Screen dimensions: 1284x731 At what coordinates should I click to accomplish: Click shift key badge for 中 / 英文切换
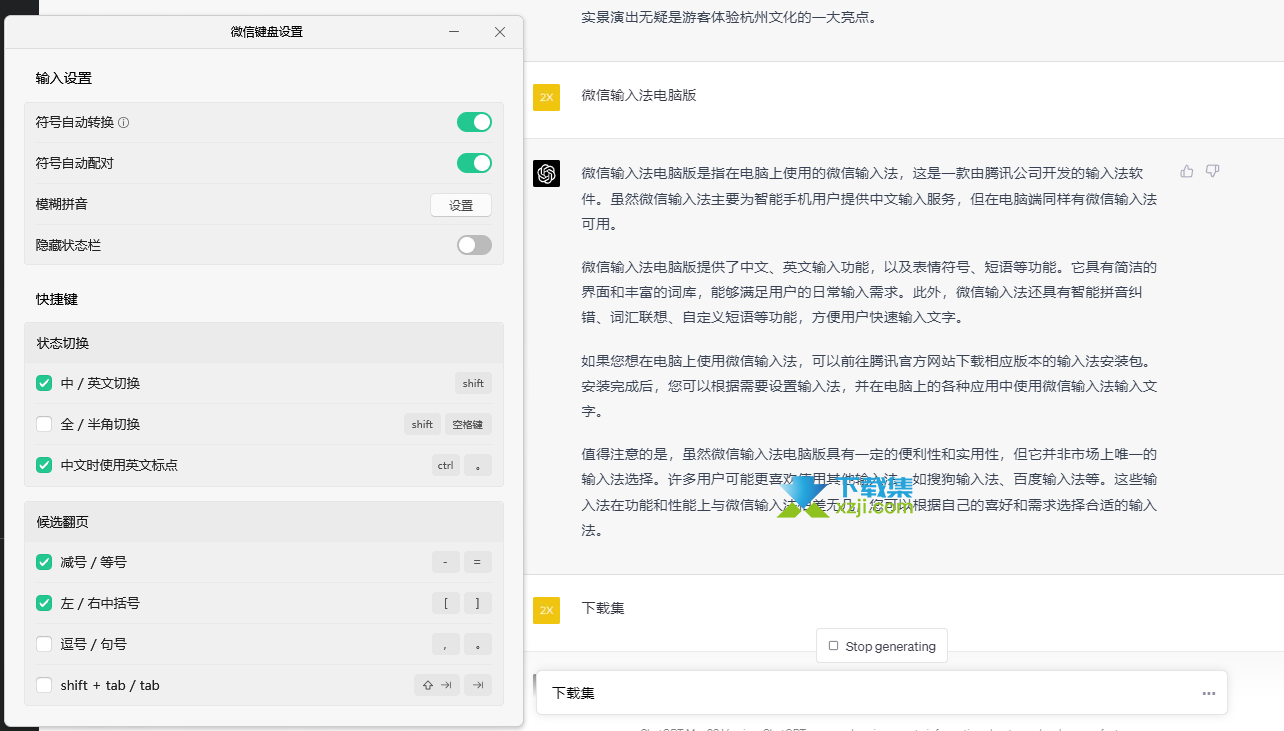473,383
